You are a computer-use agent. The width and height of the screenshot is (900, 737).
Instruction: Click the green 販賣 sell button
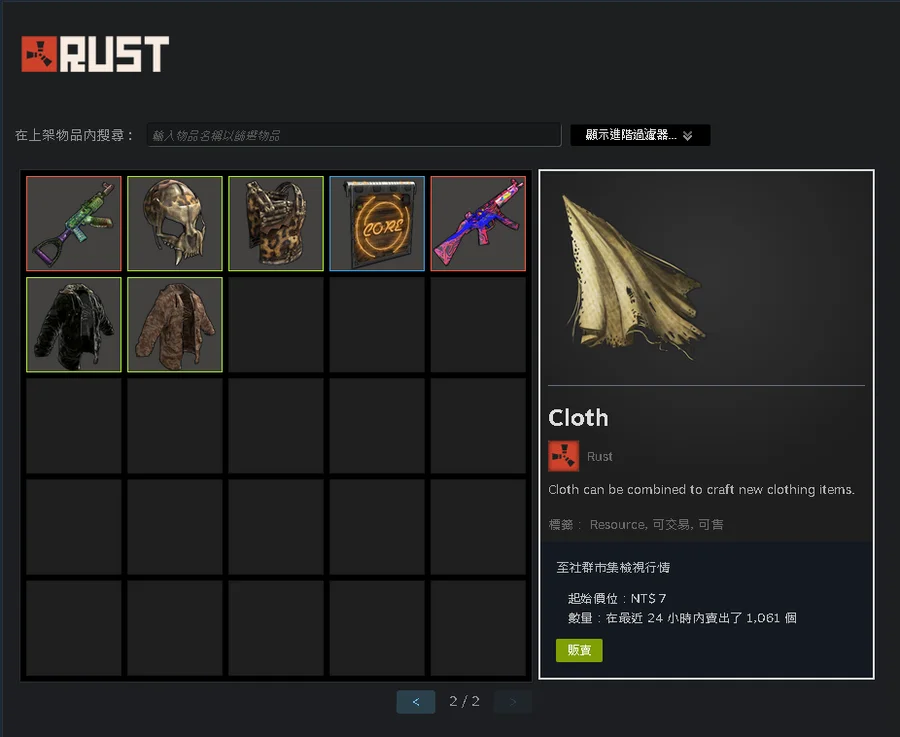point(579,650)
